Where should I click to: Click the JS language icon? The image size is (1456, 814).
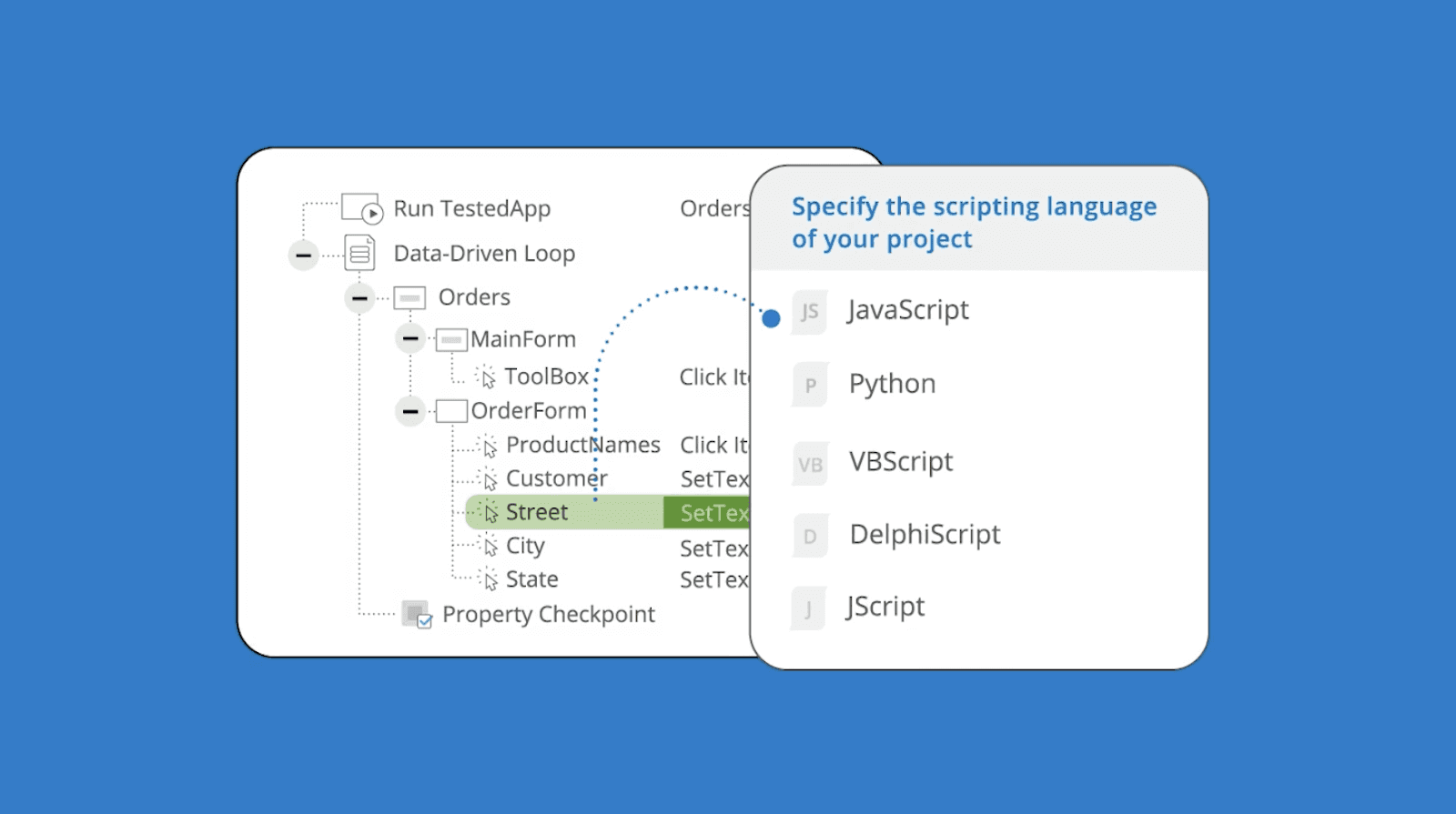pyautogui.click(x=809, y=313)
